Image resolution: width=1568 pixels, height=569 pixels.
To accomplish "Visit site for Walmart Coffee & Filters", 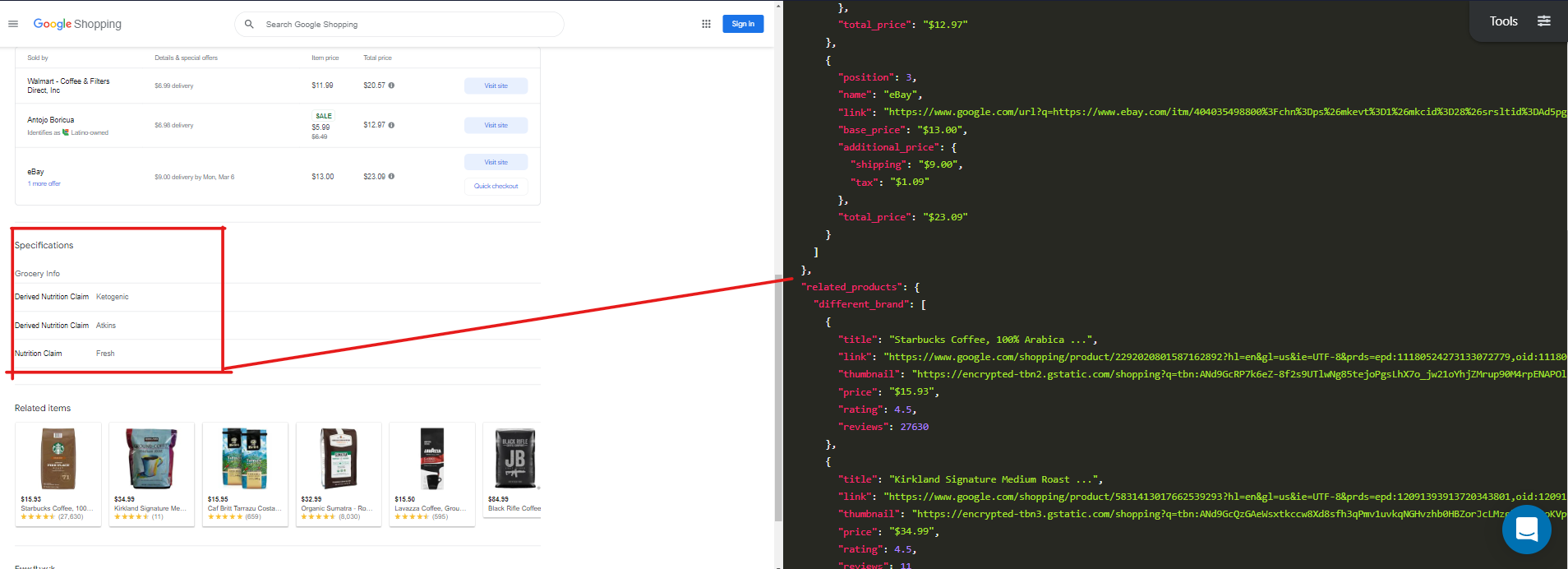I will (496, 86).
